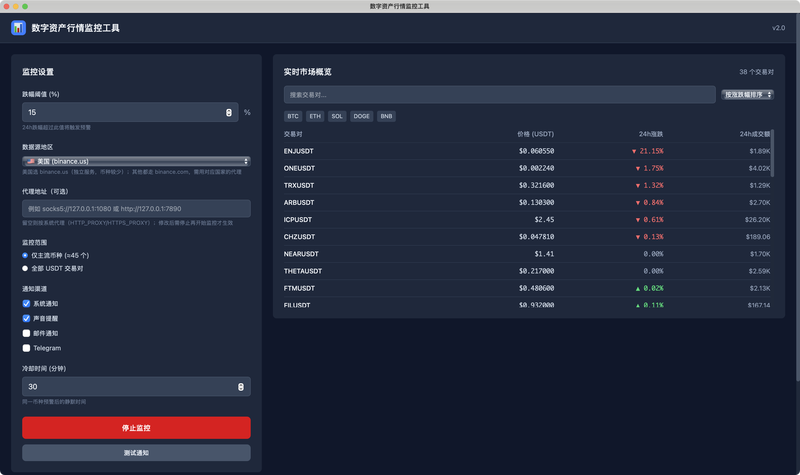Click the 38 个交易对 count label
This screenshot has height=475, width=800.
pyautogui.click(x=757, y=72)
